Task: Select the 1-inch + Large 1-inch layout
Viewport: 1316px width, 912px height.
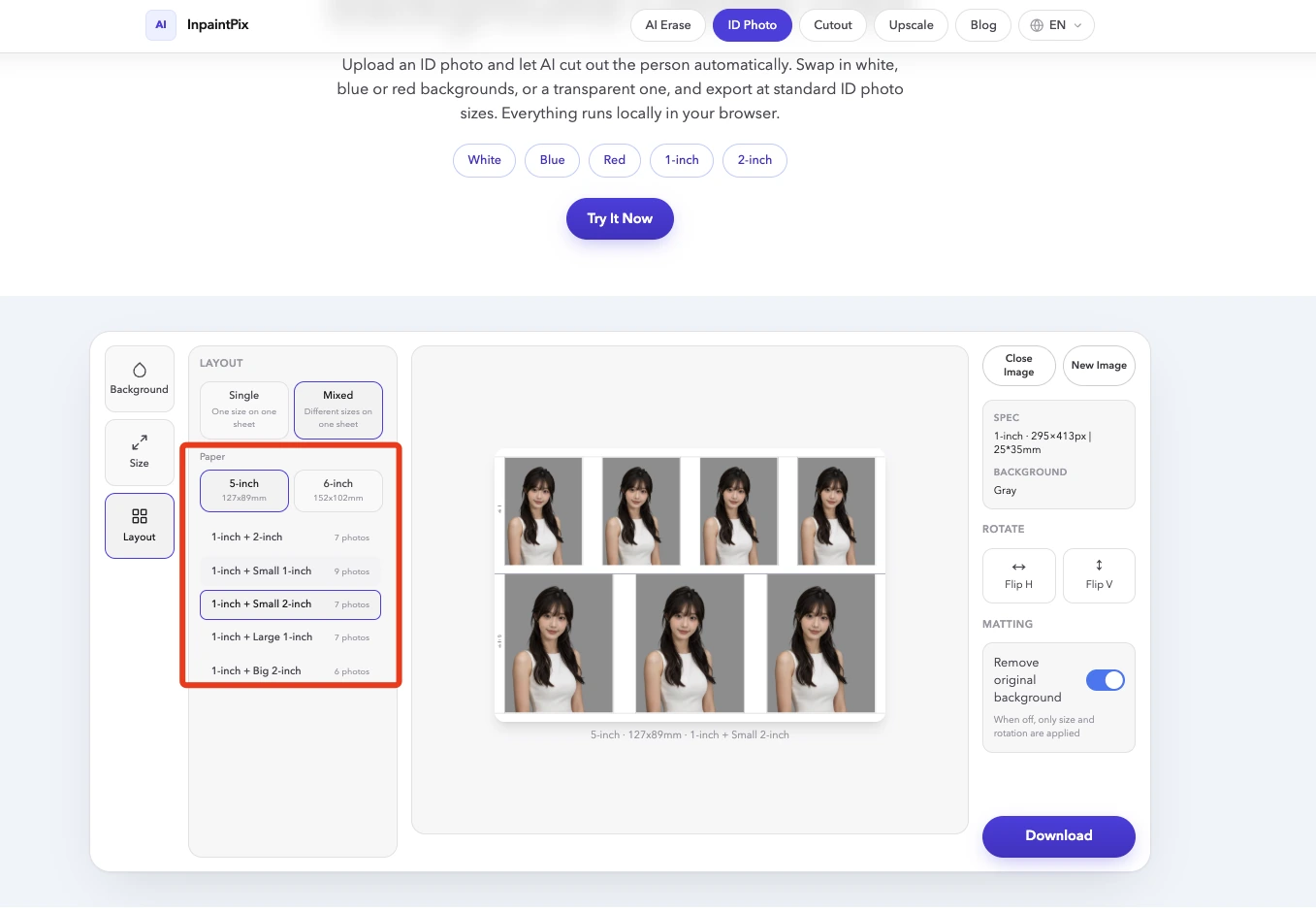Action: pyautogui.click(x=291, y=637)
